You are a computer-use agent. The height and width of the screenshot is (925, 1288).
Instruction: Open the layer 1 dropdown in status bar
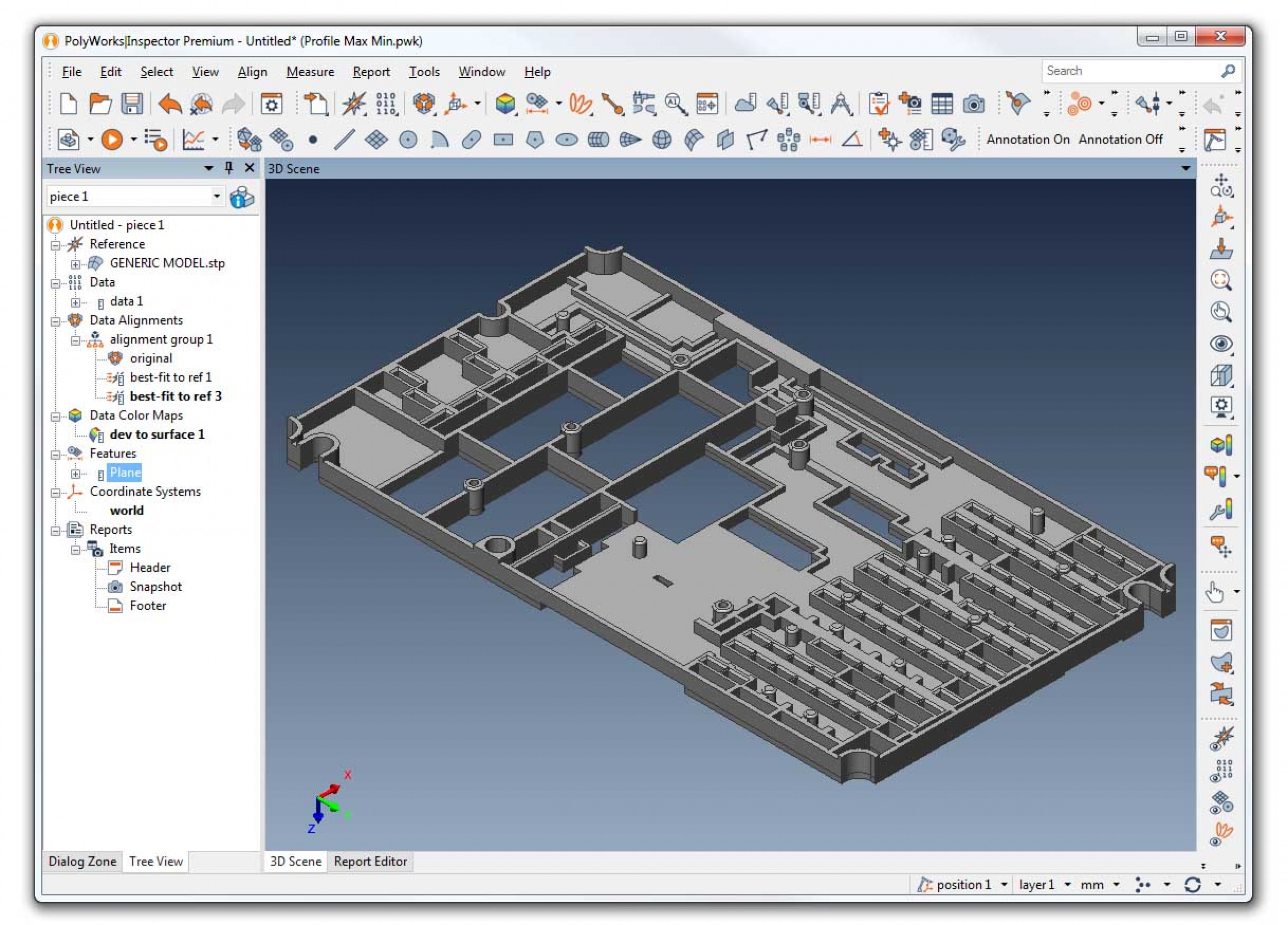tap(1067, 885)
